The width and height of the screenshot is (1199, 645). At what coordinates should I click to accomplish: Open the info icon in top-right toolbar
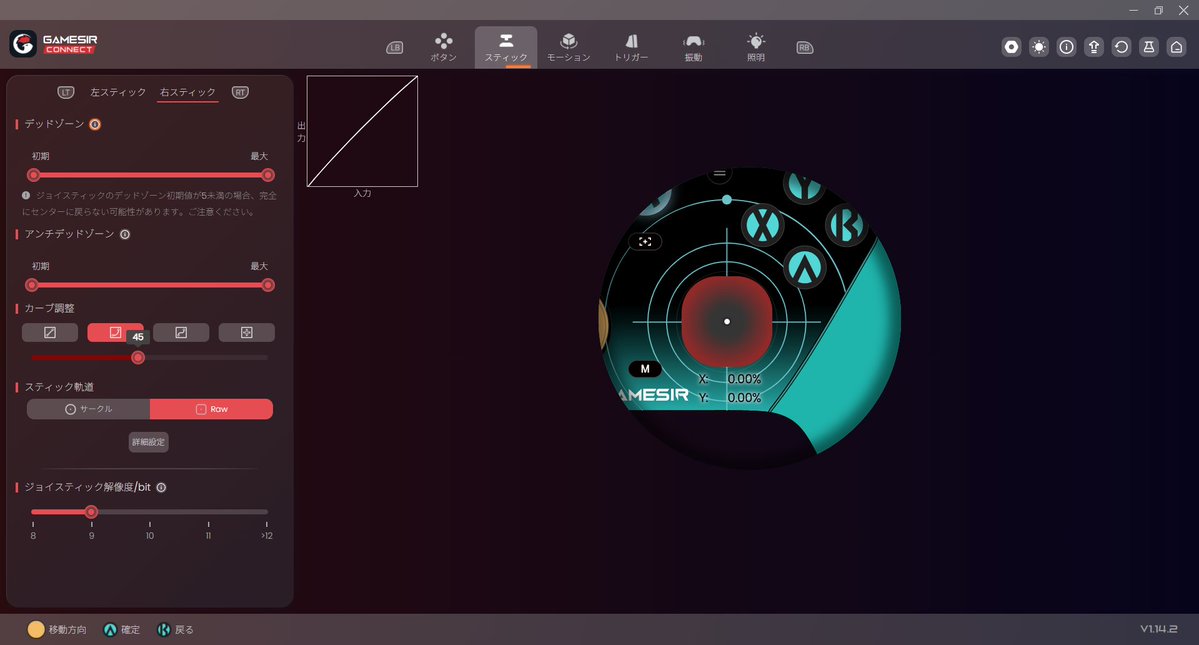click(x=1066, y=47)
